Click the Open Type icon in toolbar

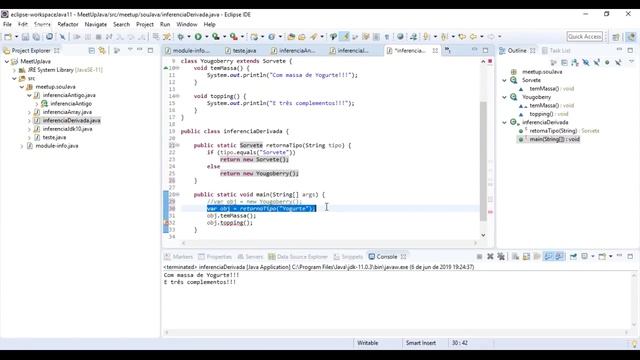(291, 37)
